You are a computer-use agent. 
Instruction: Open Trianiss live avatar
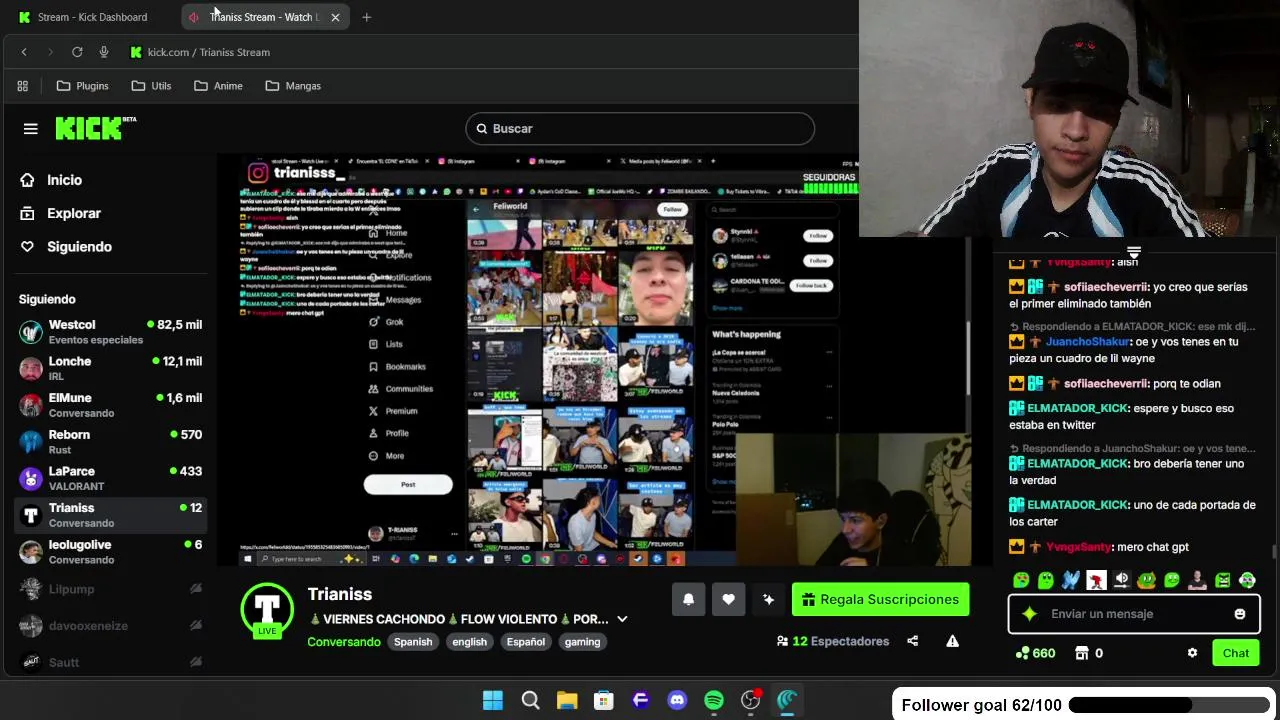pyautogui.click(x=267, y=608)
